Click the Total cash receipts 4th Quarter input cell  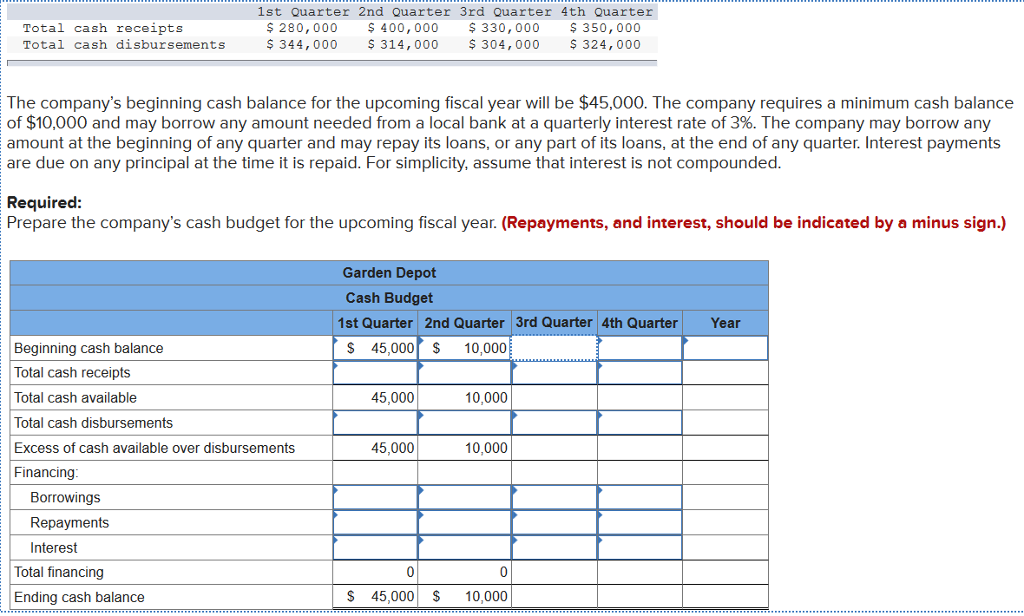(640, 372)
